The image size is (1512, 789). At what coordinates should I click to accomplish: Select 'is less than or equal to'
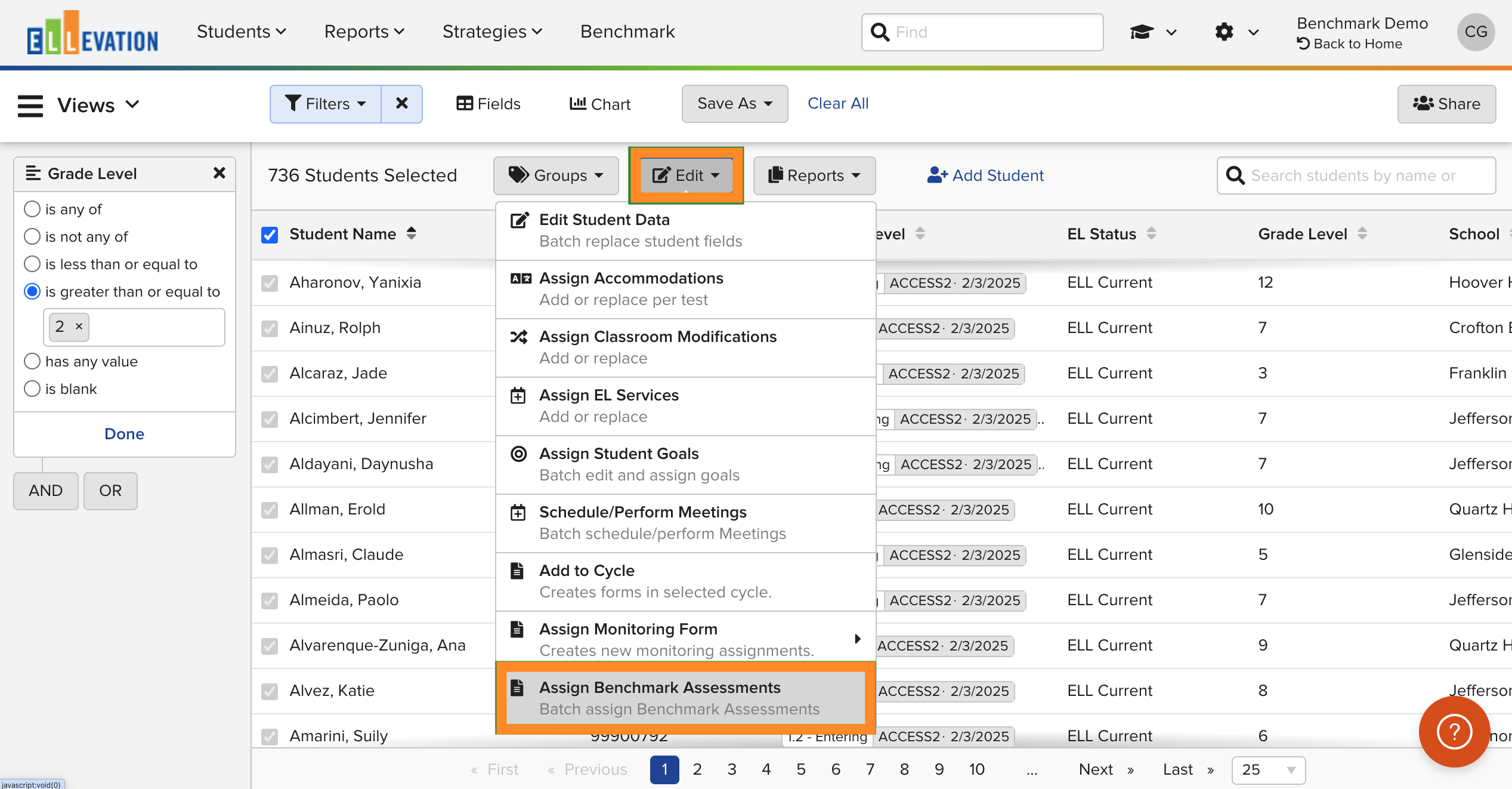click(32, 264)
